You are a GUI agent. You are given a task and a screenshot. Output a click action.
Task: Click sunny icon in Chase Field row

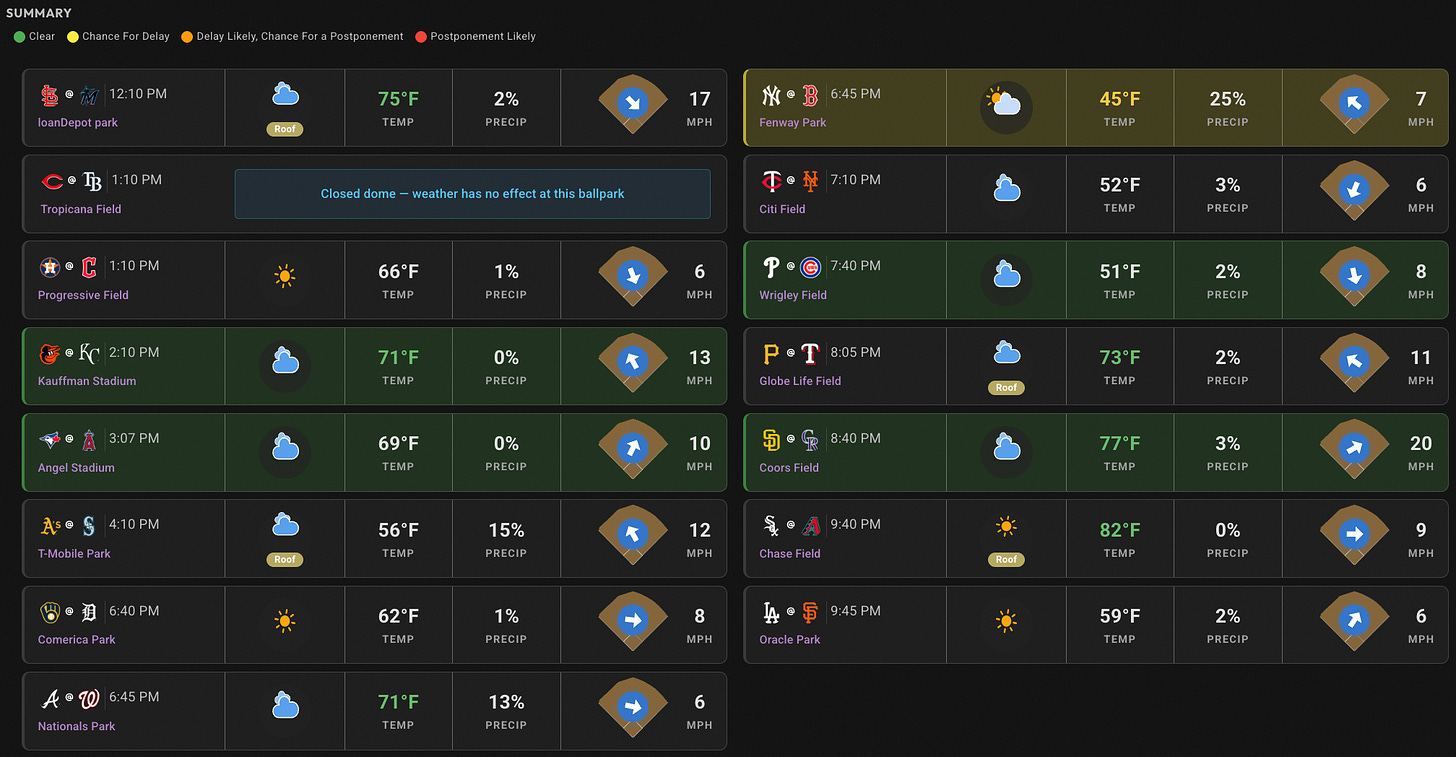[x=1006, y=526]
